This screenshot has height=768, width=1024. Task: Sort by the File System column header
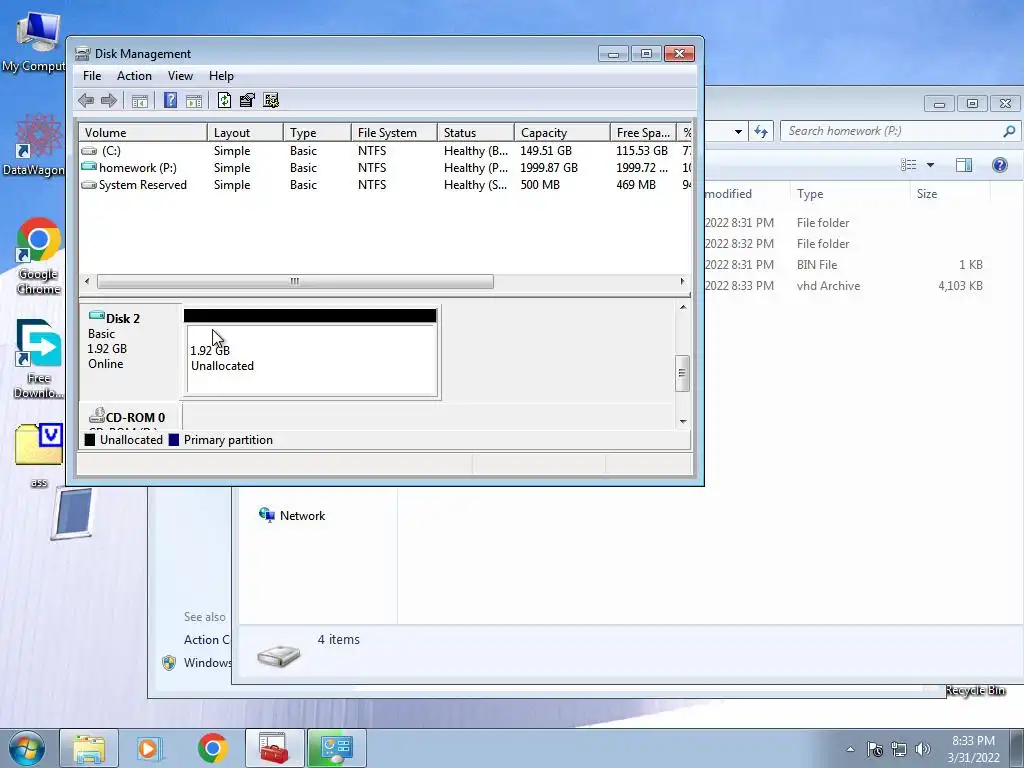click(394, 133)
